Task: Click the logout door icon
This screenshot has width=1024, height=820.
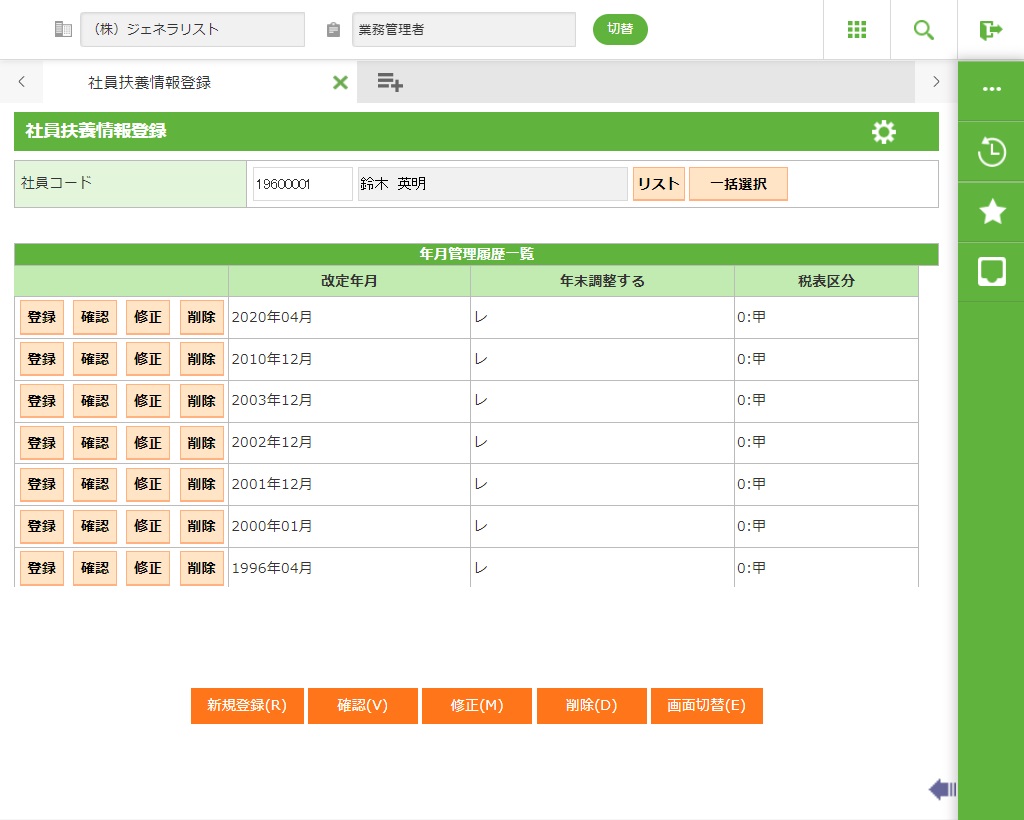Action: click(991, 30)
